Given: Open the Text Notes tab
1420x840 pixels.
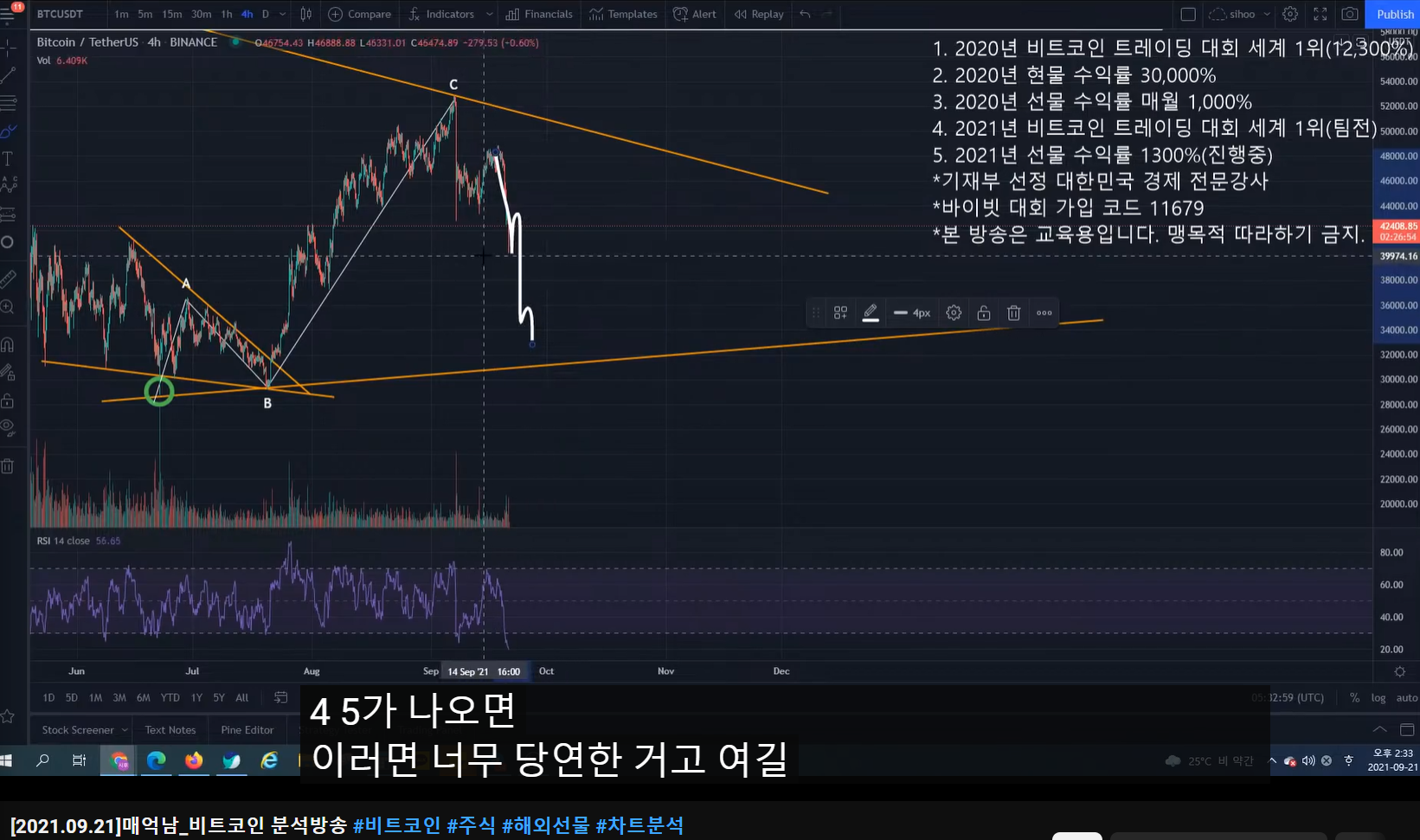Looking at the screenshot, I should (x=170, y=730).
